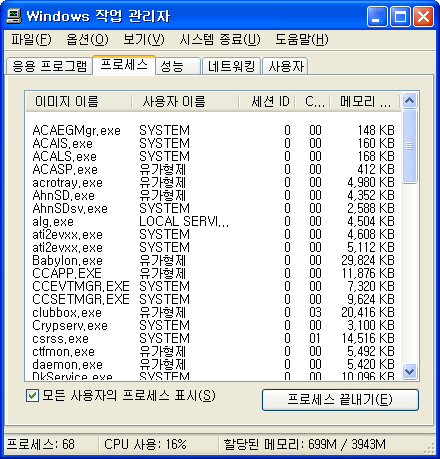
Task: Sort by 이미지 이름 column header
Action: [x=79, y=101]
